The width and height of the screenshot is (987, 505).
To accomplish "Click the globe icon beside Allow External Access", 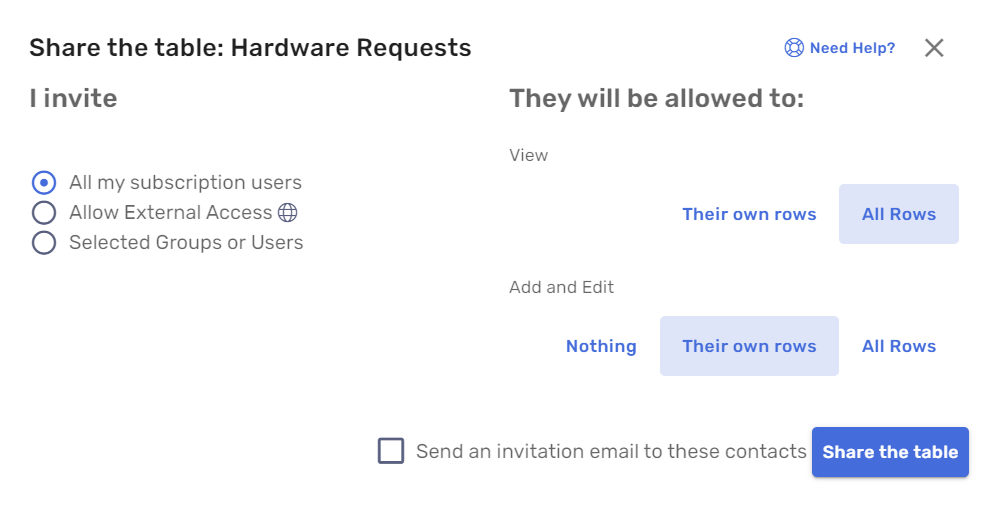I will pyautogui.click(x=288, y=213).
